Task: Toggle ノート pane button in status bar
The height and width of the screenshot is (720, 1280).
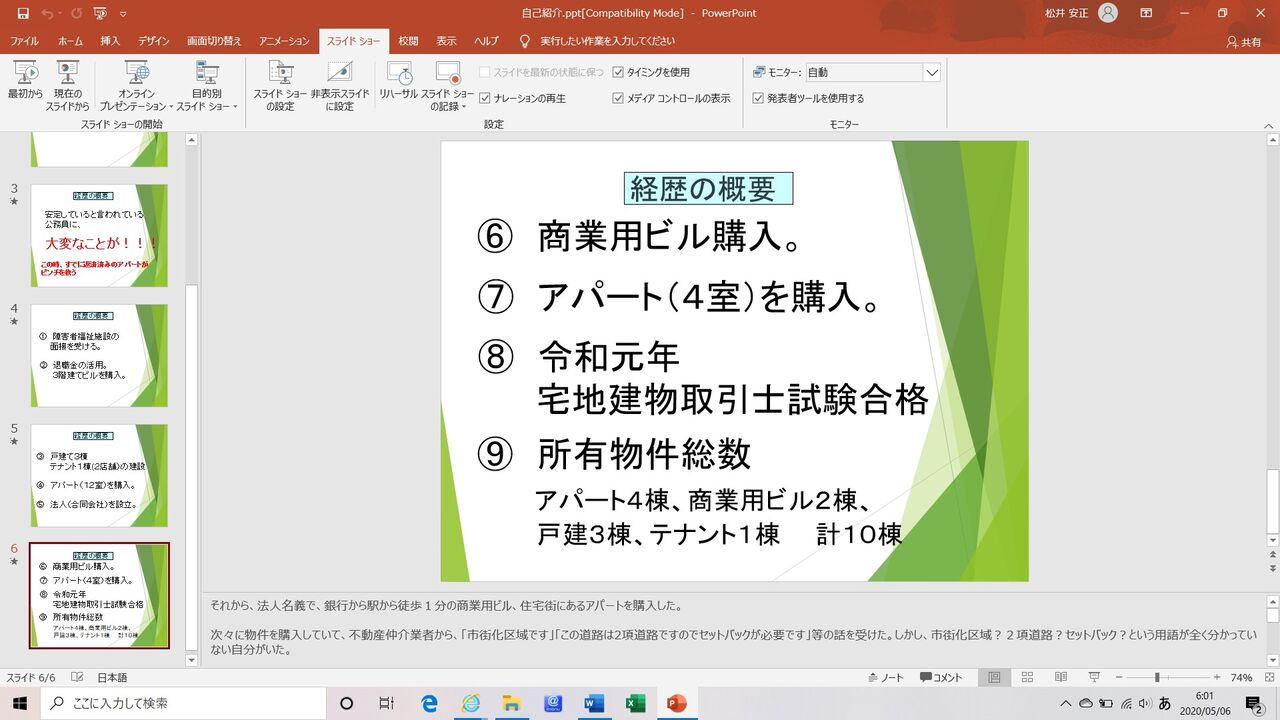Action: coord(886,677)
